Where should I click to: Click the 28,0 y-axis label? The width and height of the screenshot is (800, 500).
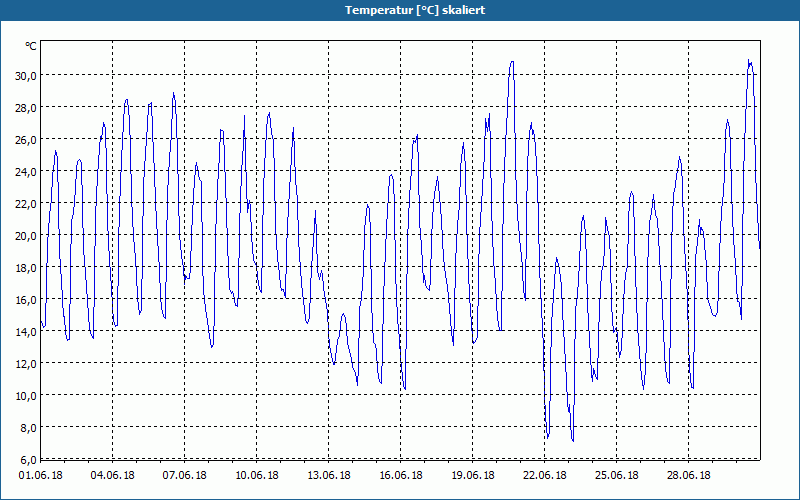pyautogui.click(x=26, y=107)
